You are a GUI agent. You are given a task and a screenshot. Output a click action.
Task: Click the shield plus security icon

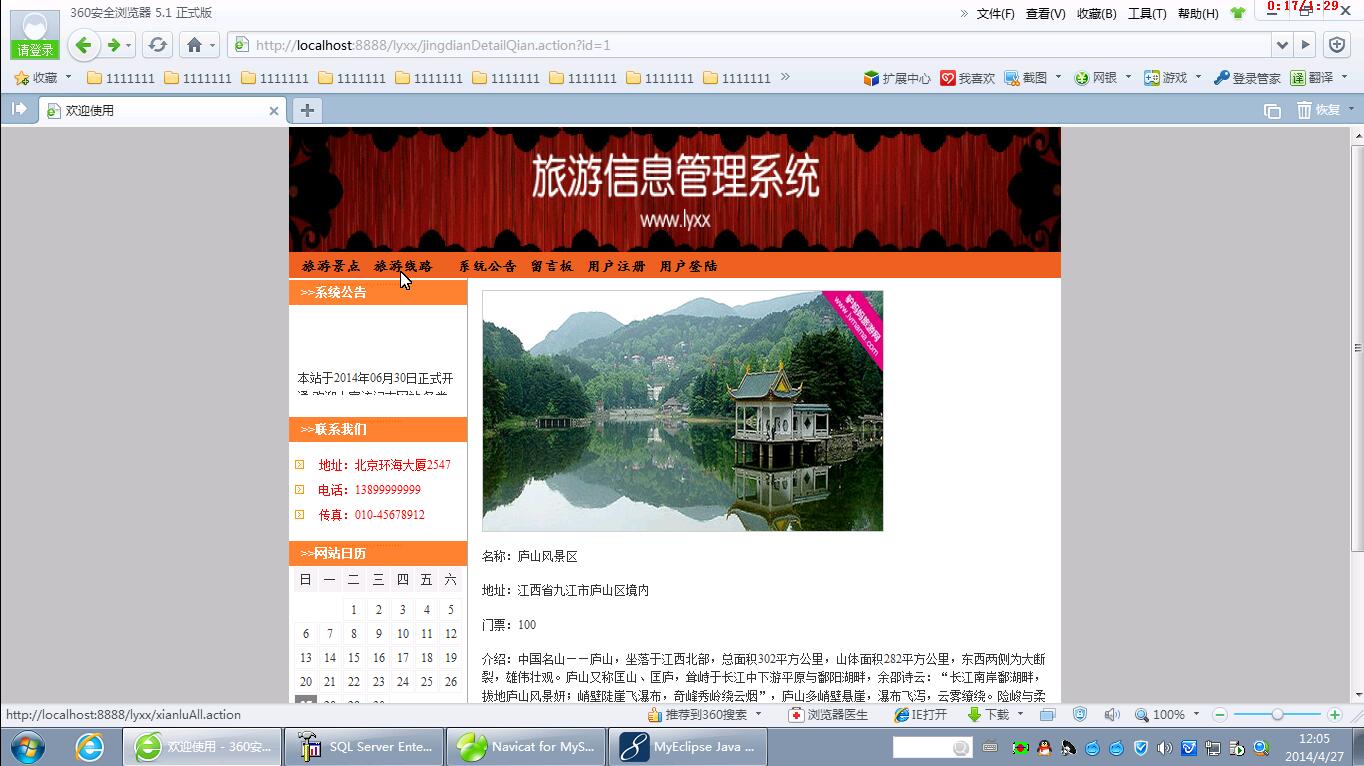pos(1337,45)
